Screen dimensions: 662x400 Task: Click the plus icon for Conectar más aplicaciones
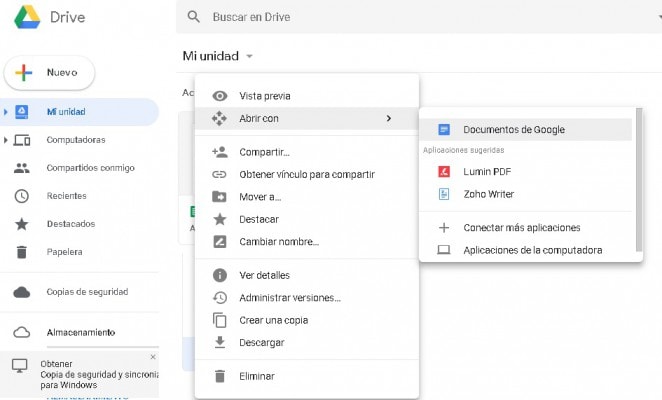[444, 228]
